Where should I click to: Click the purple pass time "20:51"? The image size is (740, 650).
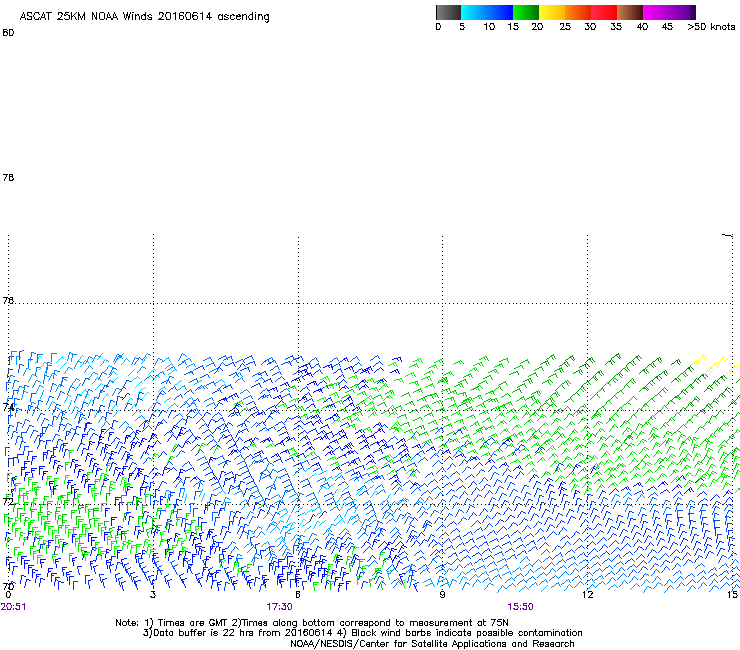pos(13,607)
